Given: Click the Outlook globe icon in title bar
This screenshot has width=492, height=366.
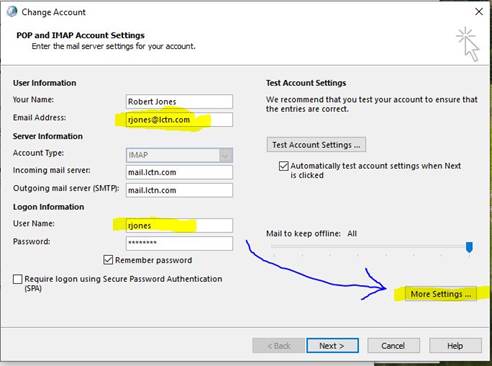Looking at the screenshot, I should point(12,11).
